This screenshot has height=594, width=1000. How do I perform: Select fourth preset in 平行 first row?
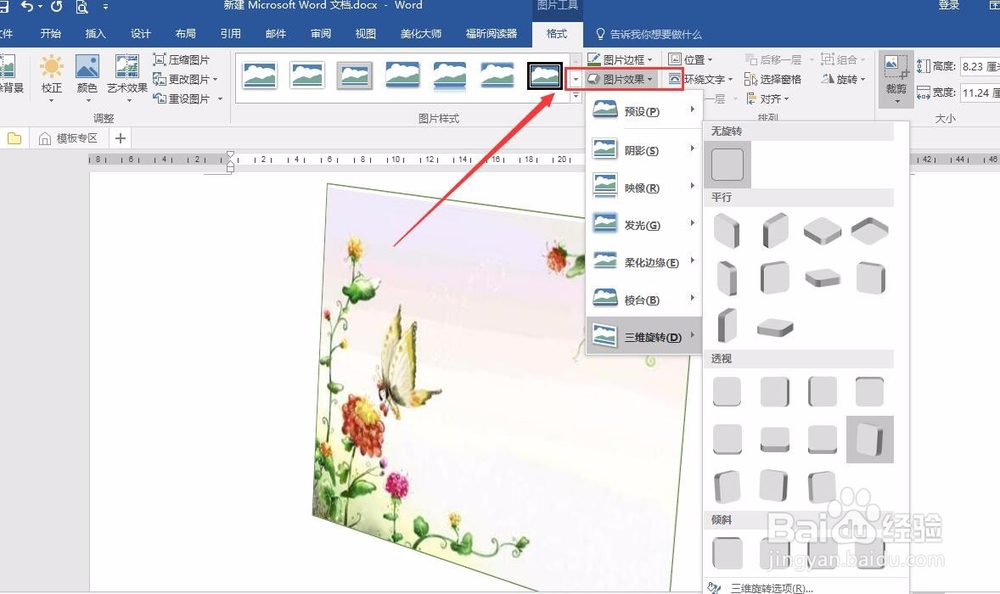click(869, 230)
